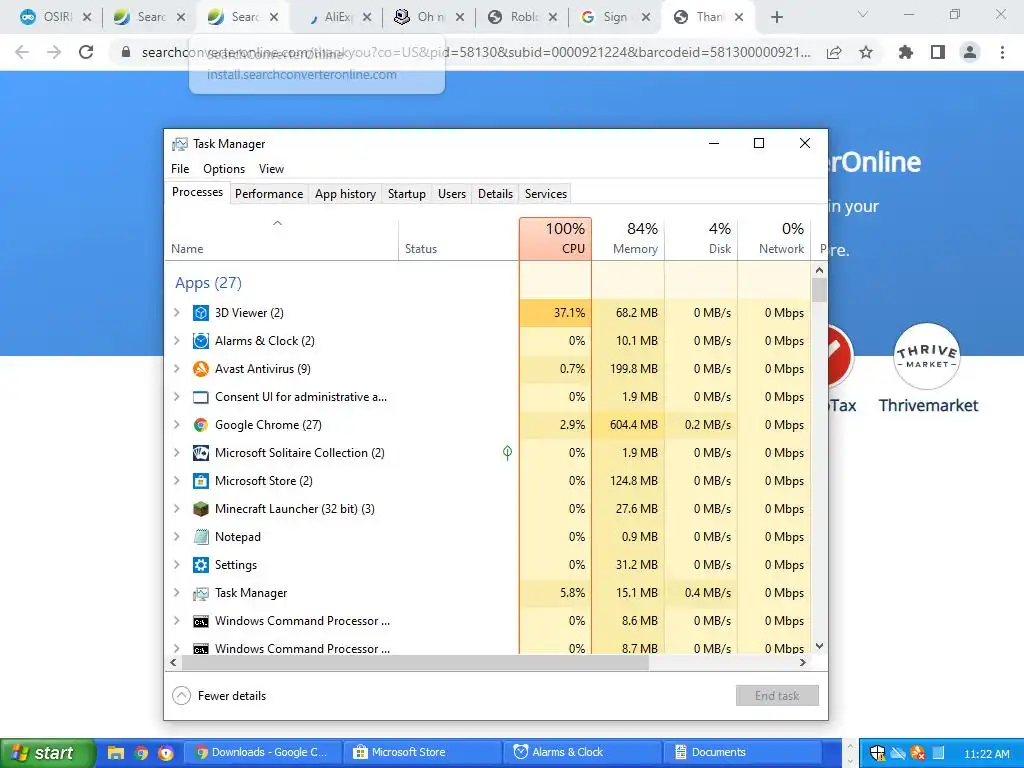Click the Microsoft Solitaire Collection icon
Viewport: 1024px width, 768px height.
tap(200, 453)
